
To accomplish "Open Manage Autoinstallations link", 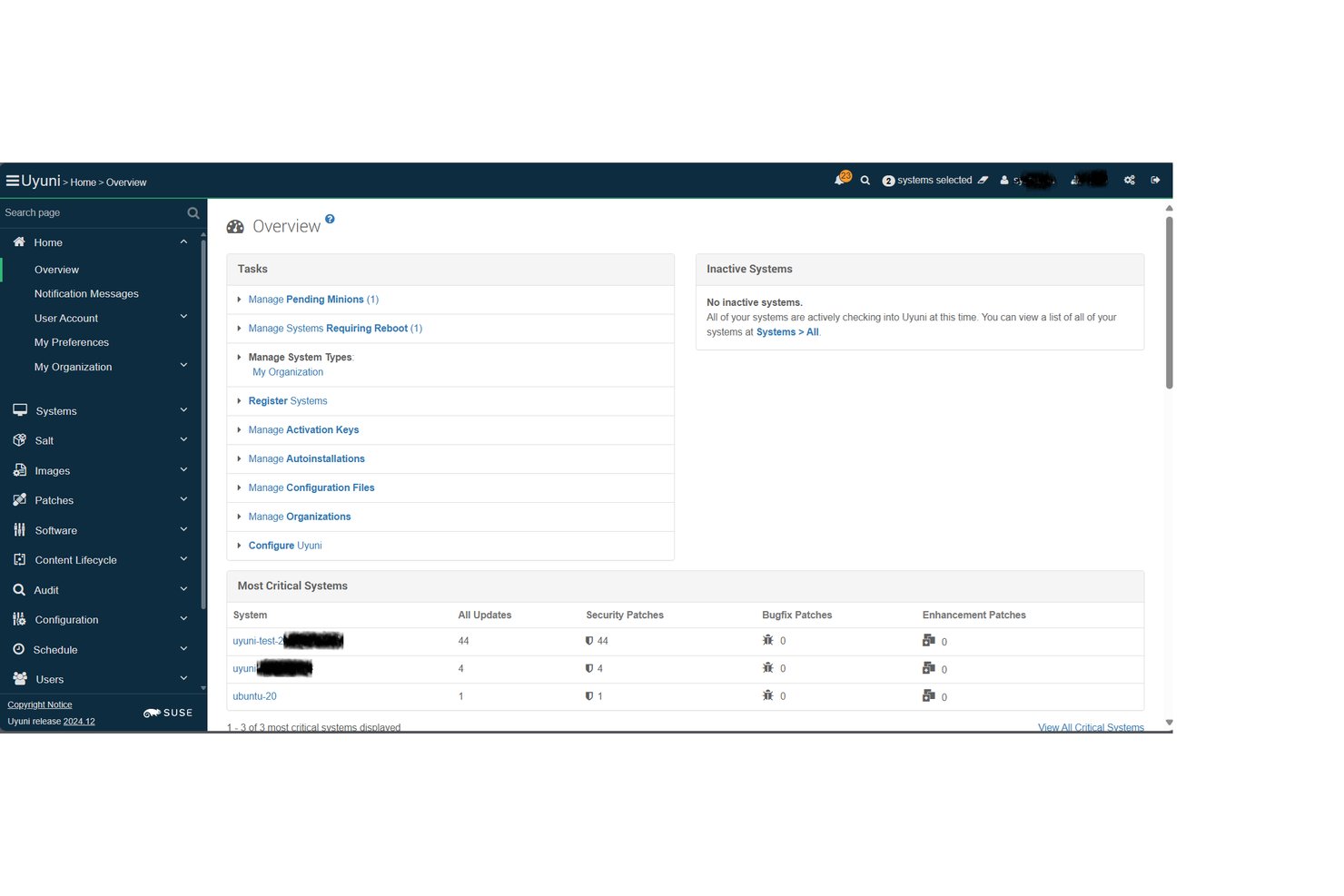I will 306,459.
